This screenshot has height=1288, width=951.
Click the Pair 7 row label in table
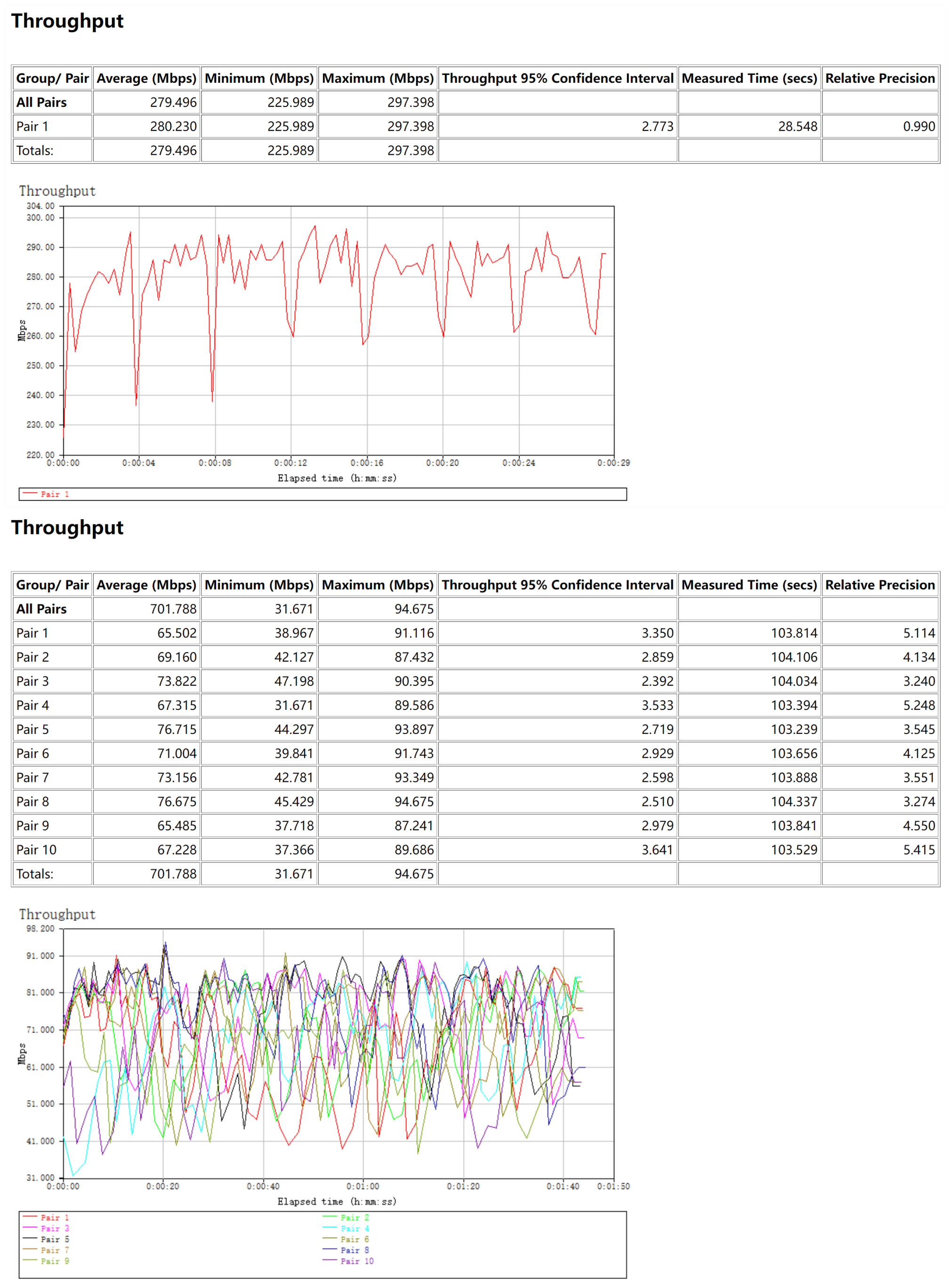click(x=32, y=778)
